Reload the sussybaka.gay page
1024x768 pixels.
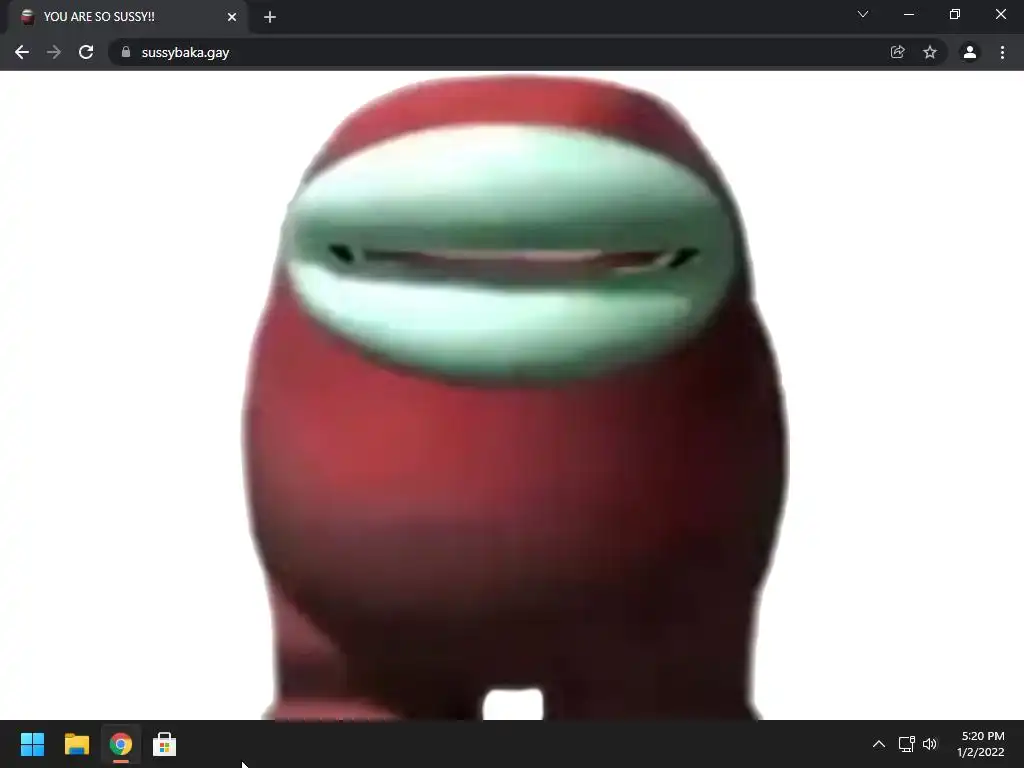click(x=86, y=52)
